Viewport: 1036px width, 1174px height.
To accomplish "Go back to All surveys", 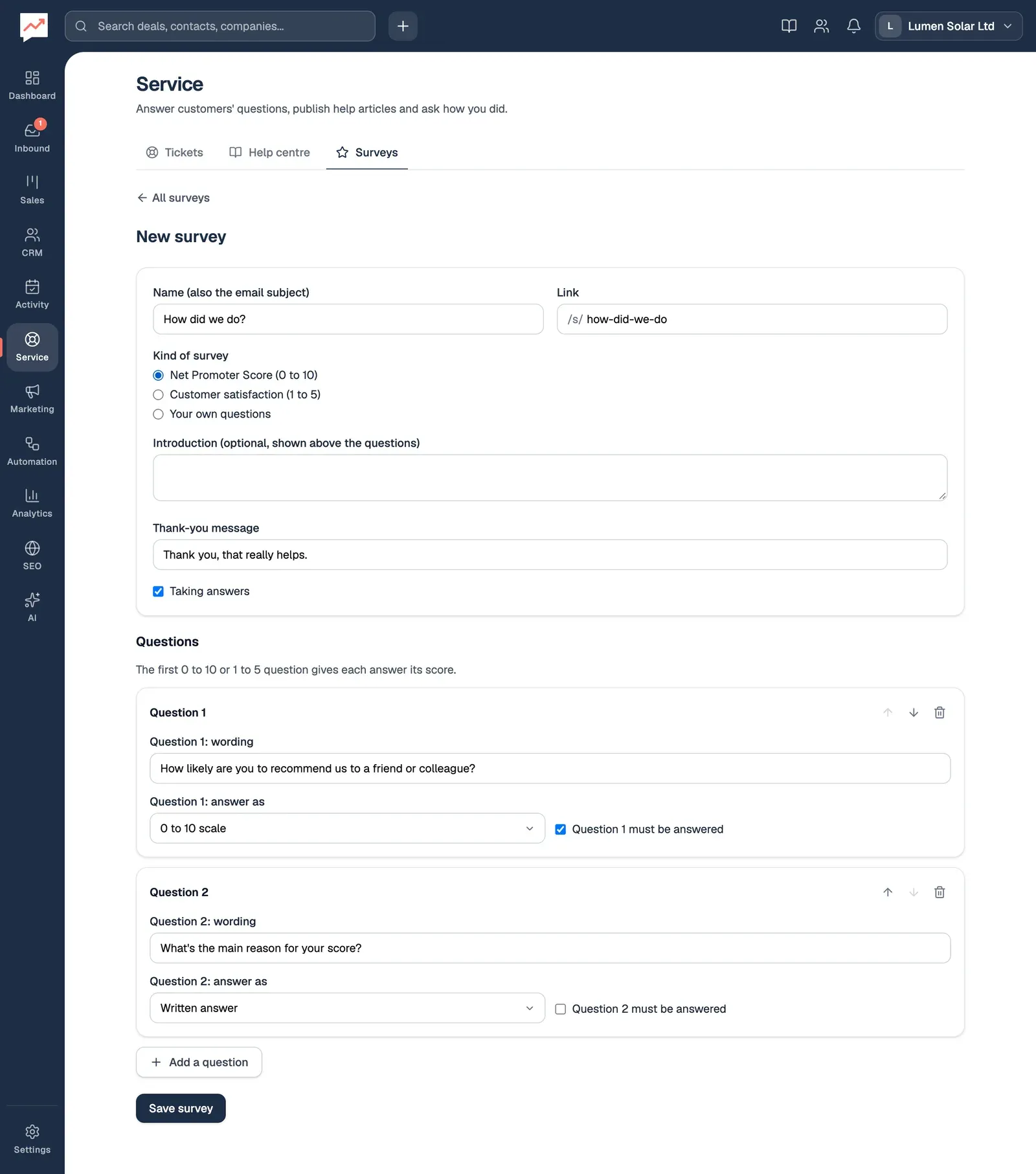I will click(x=173, y=198).
